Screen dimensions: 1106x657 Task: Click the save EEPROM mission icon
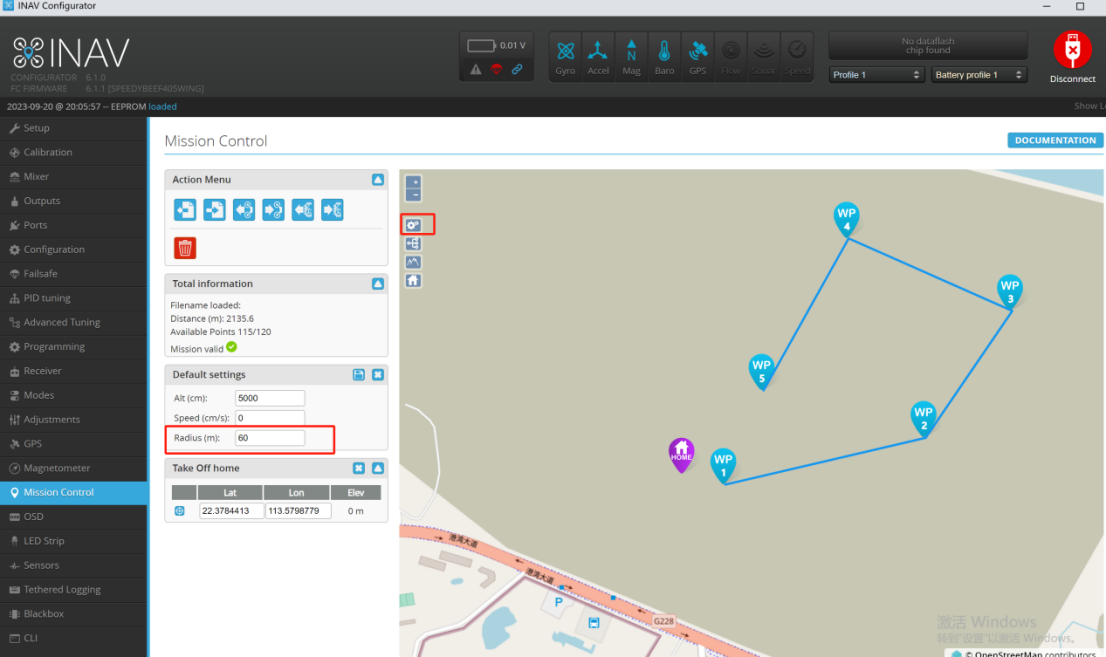[332, 210]
